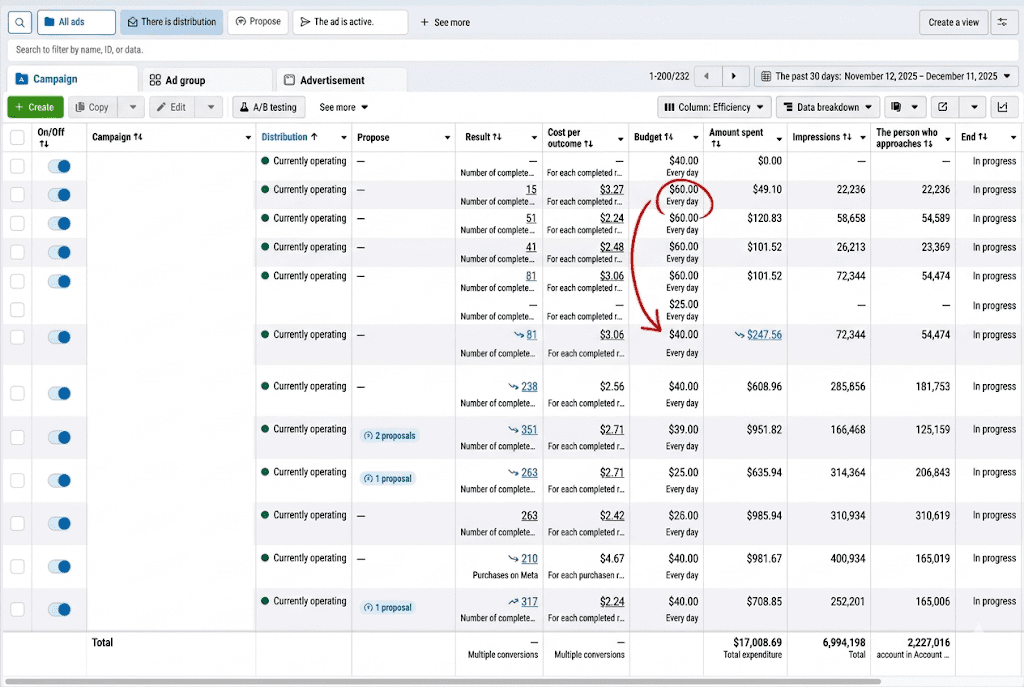Open Propose column options arrow
Image resolution: width=1024 pixels, height=687 pixels.
[x=447, y=138]
